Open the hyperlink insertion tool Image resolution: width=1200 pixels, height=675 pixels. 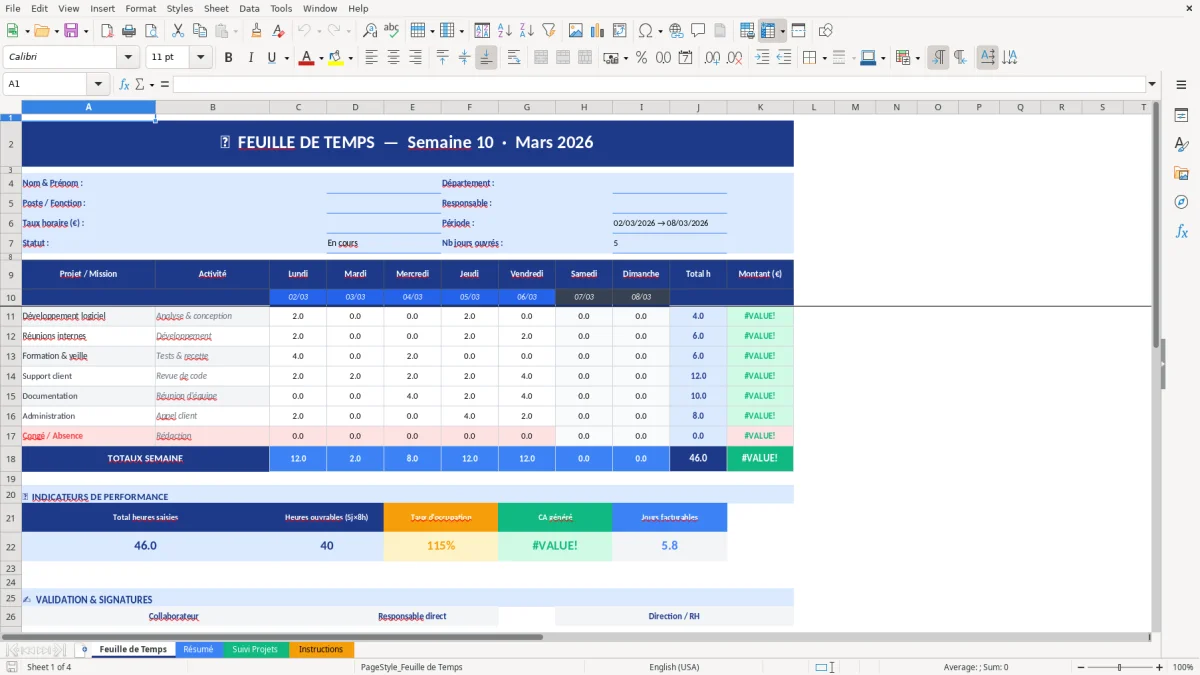pos(676,30)
